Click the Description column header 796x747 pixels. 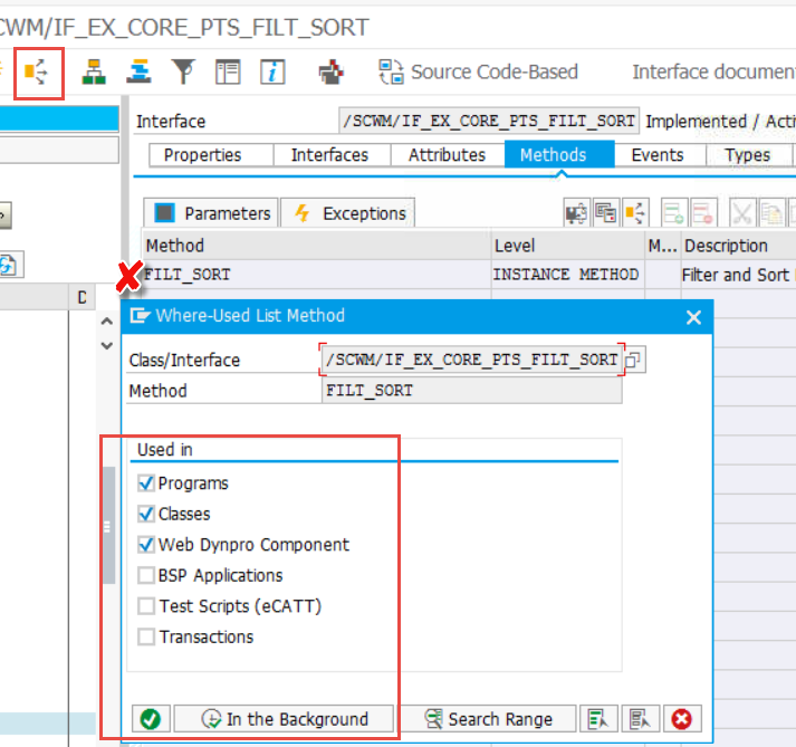coord(738,246)
